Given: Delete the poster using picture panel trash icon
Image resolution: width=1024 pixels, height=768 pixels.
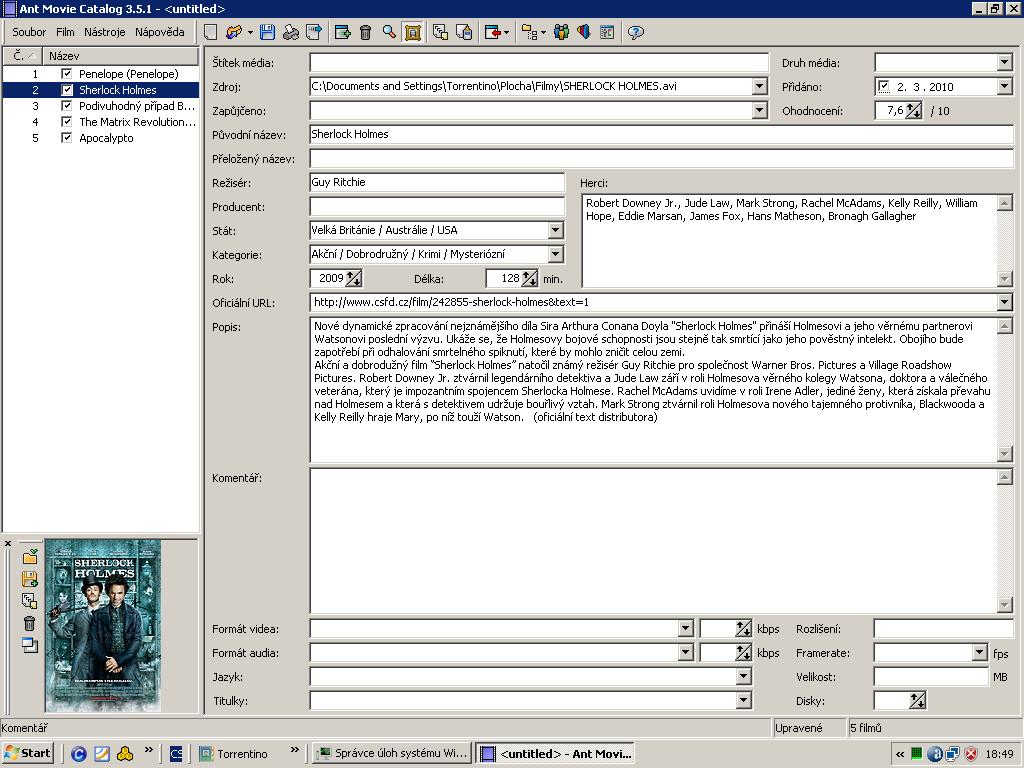Looking at the screenshot, I should [x=29, y=623].
